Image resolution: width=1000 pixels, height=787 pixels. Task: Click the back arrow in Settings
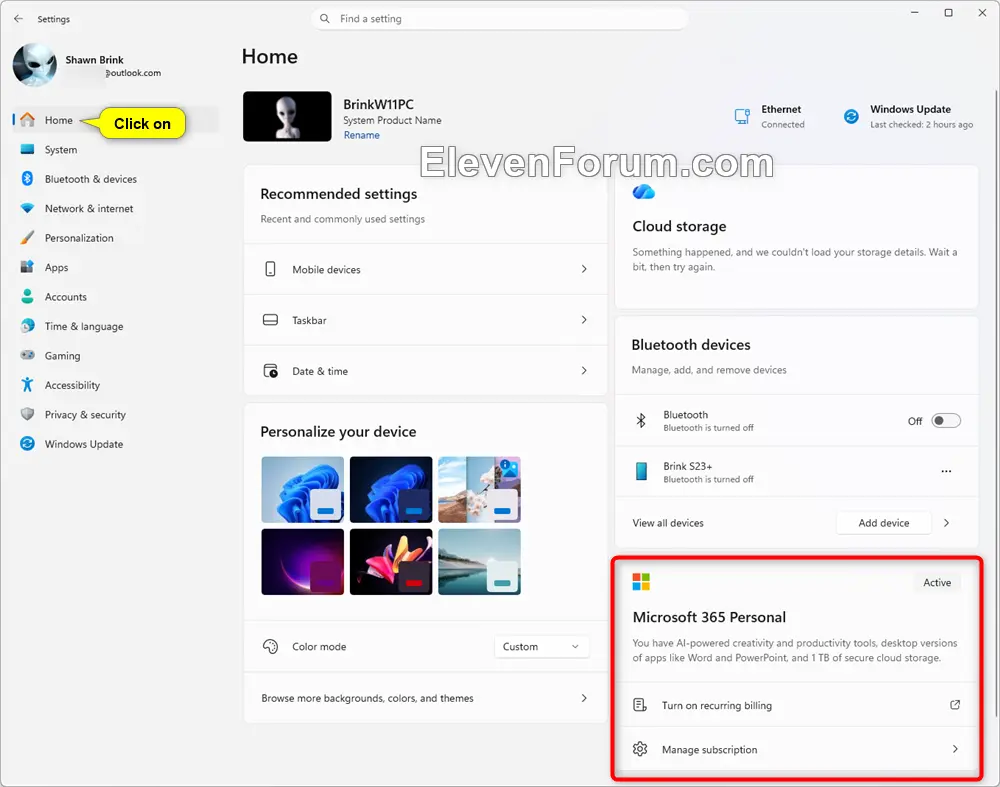18,18
